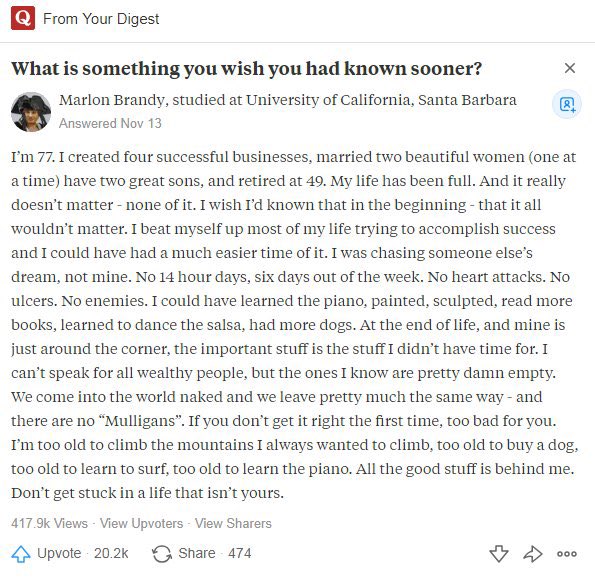The height and width of the screenshot is (577, 595).
Task: Open the View Sharers list
Action: (x=233, y=524)
